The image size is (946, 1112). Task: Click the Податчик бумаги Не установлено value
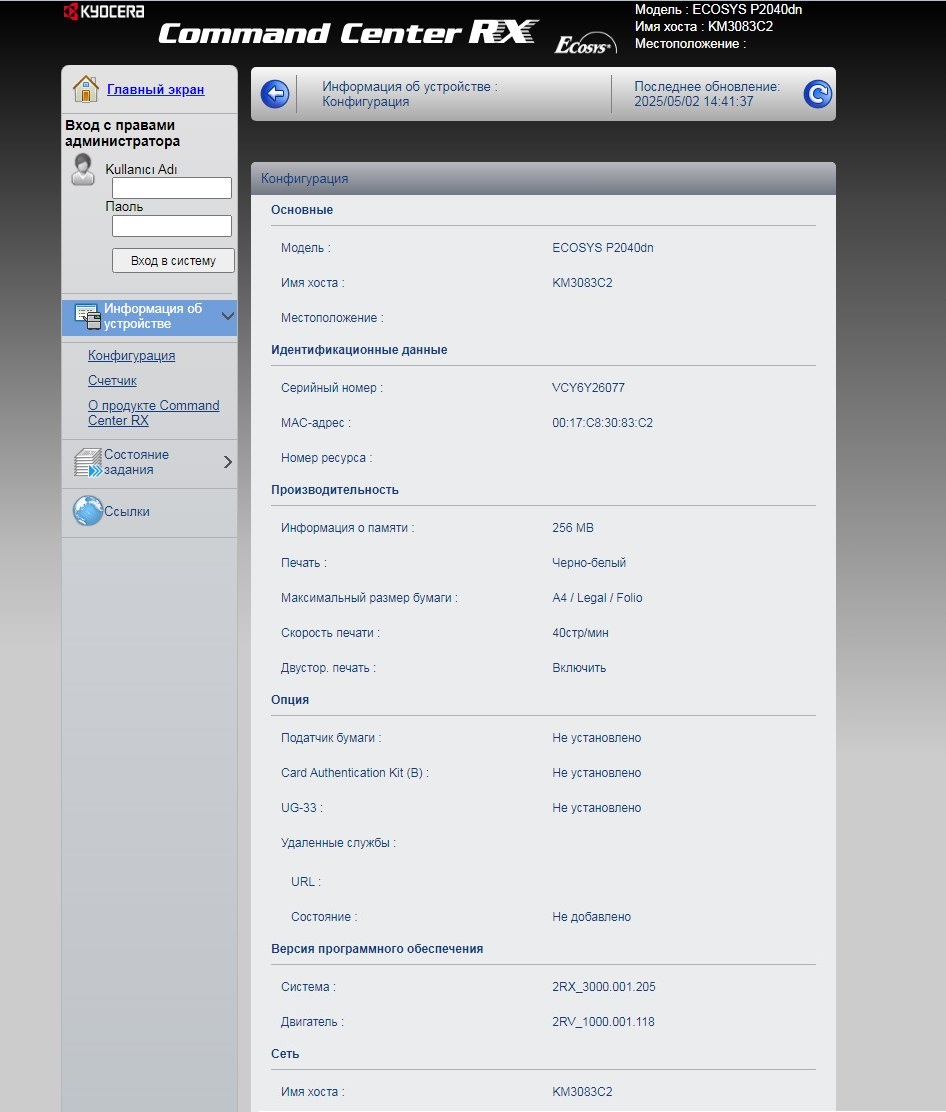(596, 738)
